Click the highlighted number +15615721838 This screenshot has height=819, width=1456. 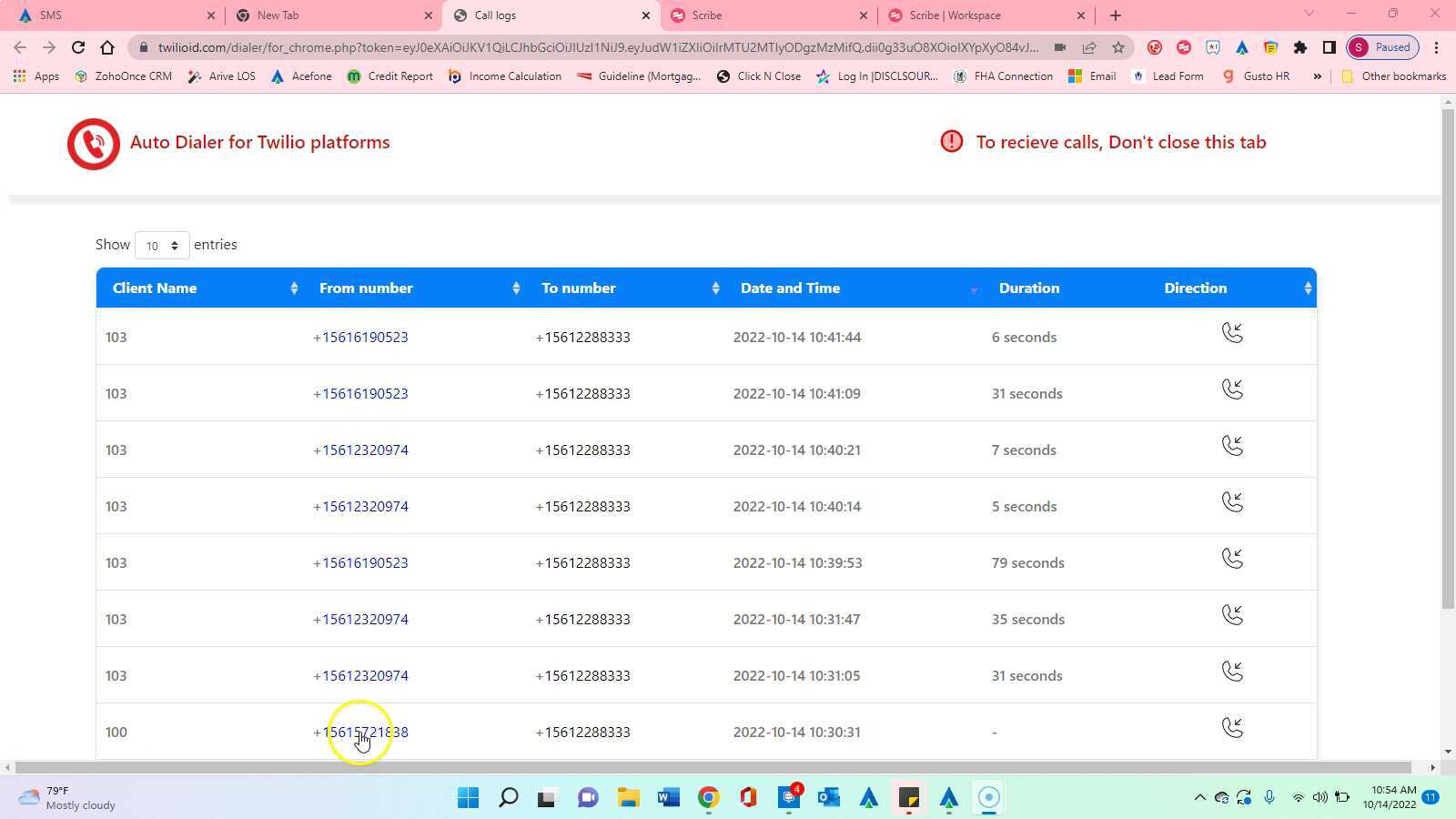[x=360, y=732]
